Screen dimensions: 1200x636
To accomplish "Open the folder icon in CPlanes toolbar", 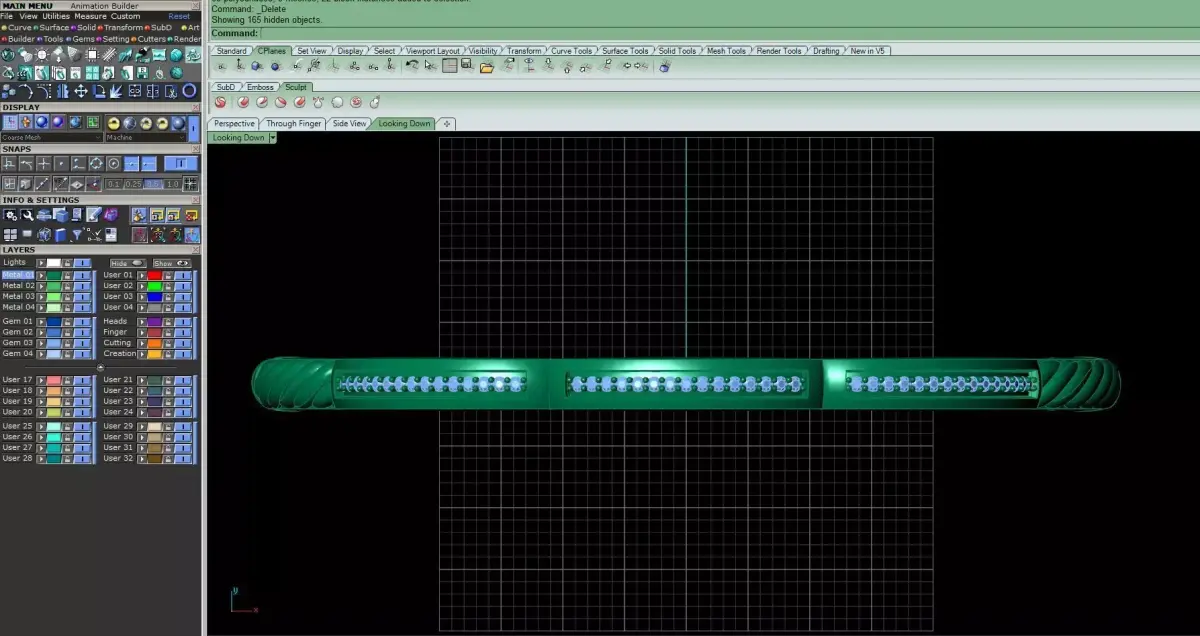I will (487, 67).
